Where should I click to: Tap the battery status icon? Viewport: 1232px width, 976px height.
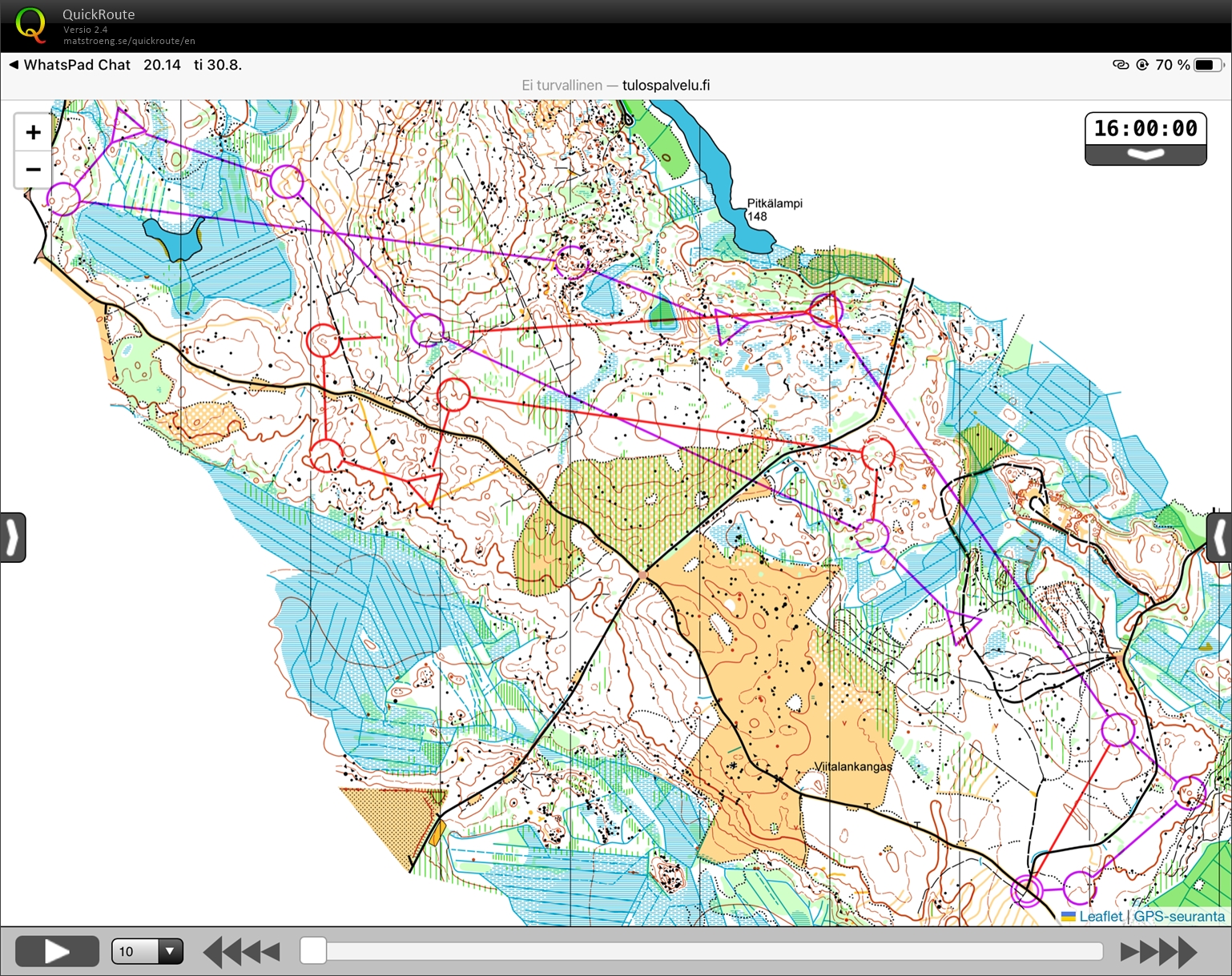(x=1208, y=65)
